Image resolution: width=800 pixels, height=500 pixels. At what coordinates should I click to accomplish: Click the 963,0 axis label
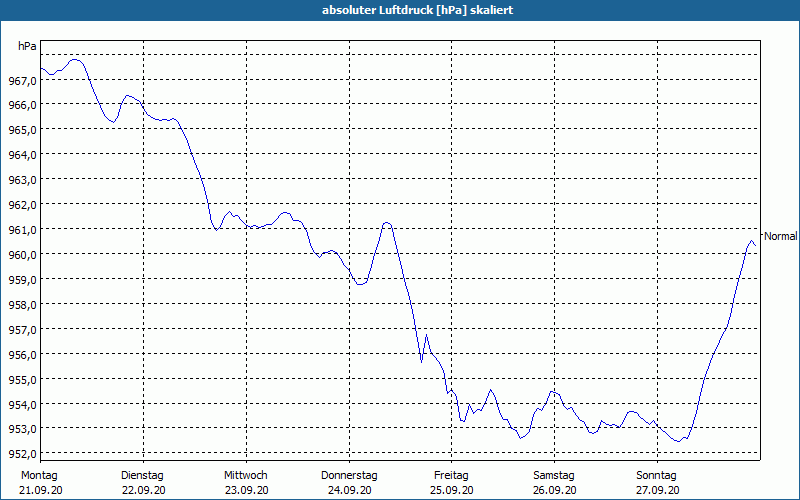coord(22,180)
